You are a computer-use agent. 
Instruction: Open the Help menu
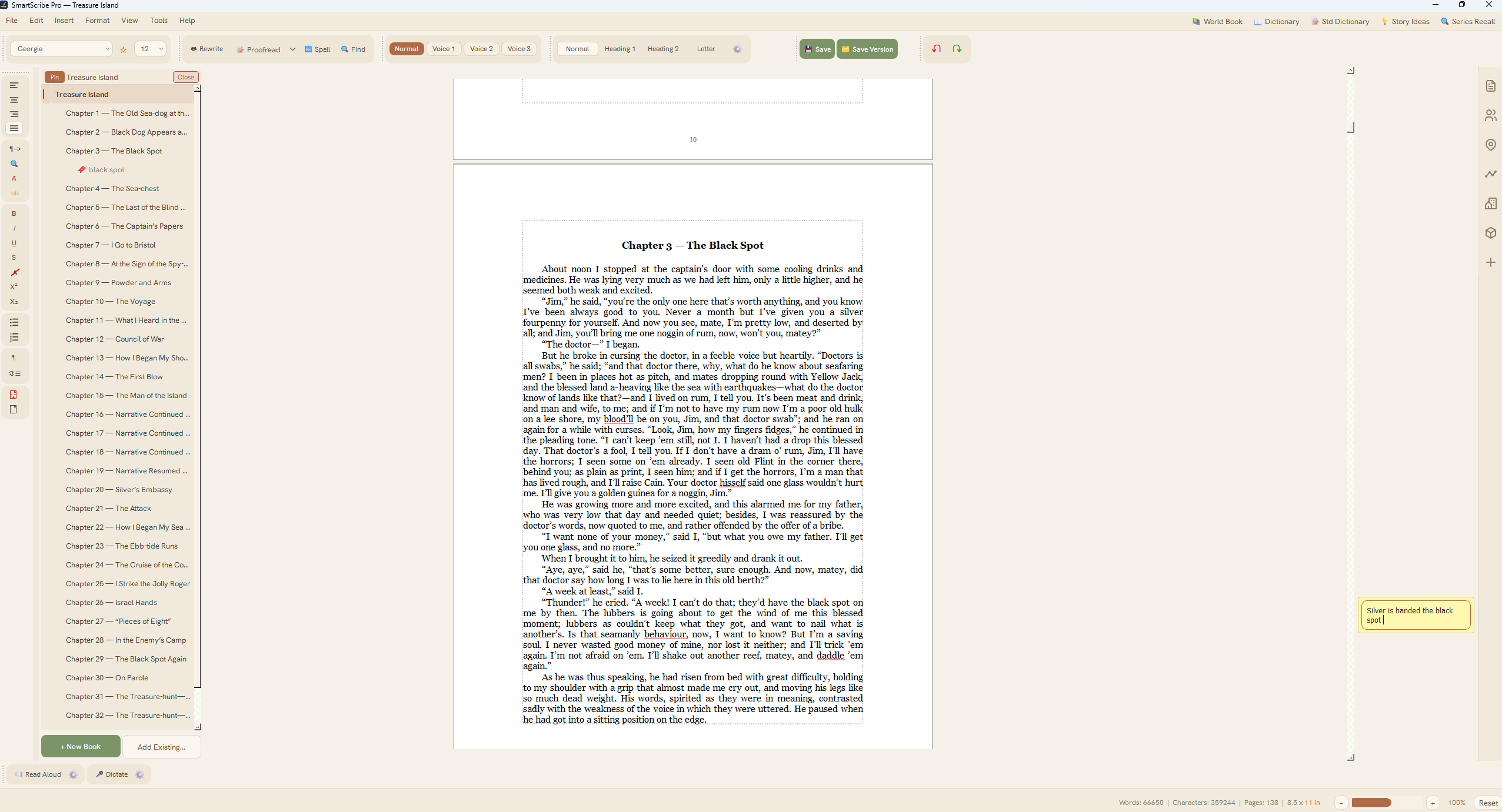coord(187,21)
